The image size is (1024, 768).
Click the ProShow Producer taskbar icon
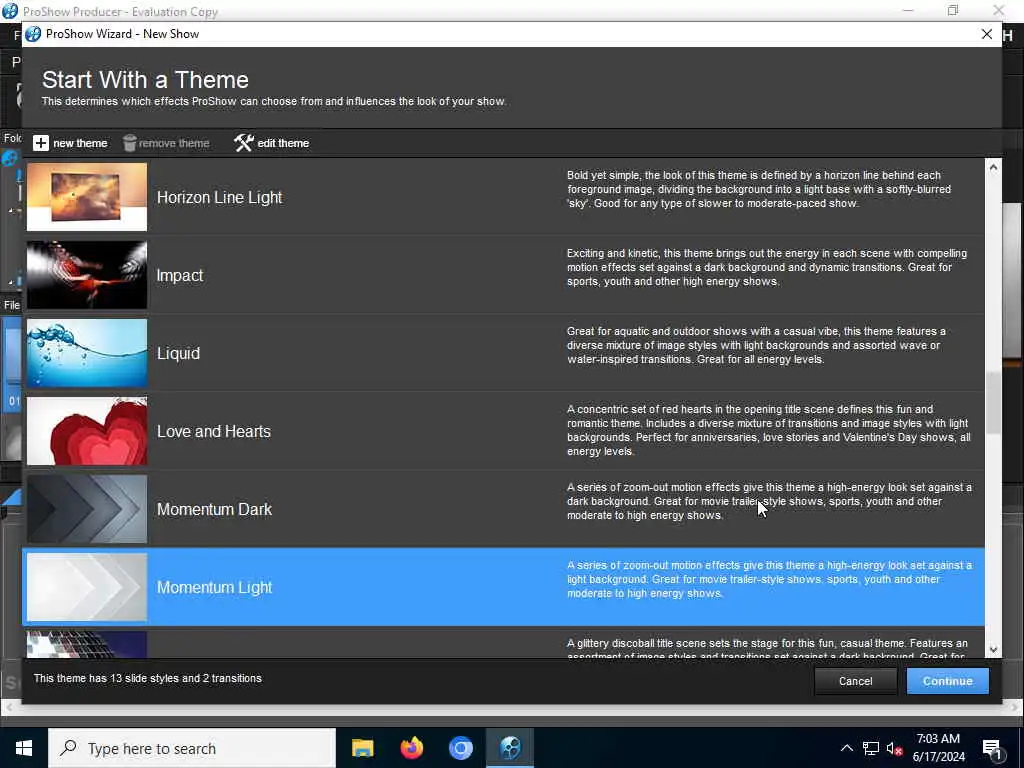(510, 748)
